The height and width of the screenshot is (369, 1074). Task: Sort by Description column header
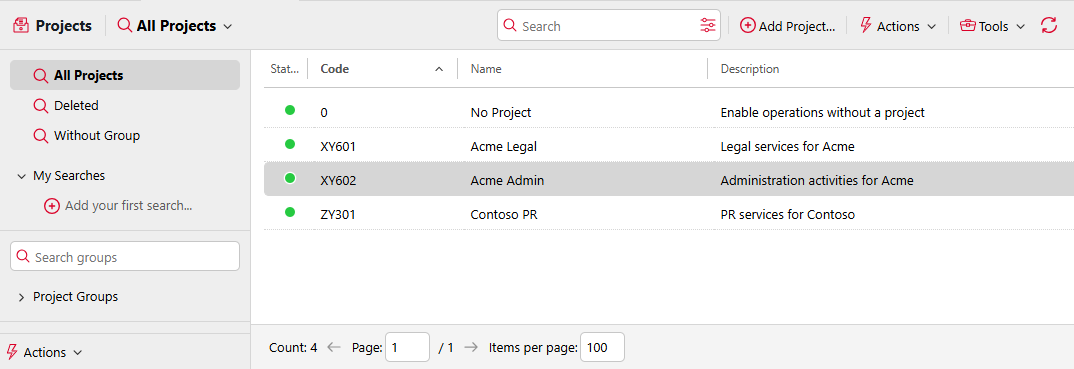coord(750,69)
